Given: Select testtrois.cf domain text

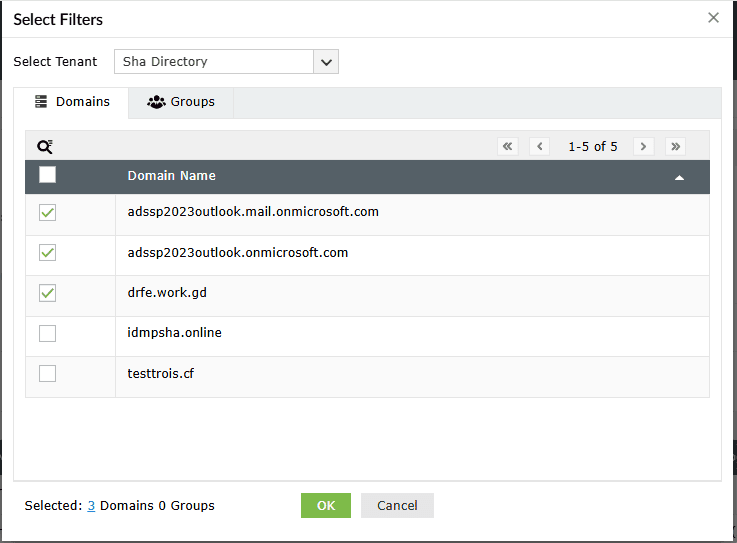Looking at the screenshot, I should (x=161, y=374).
